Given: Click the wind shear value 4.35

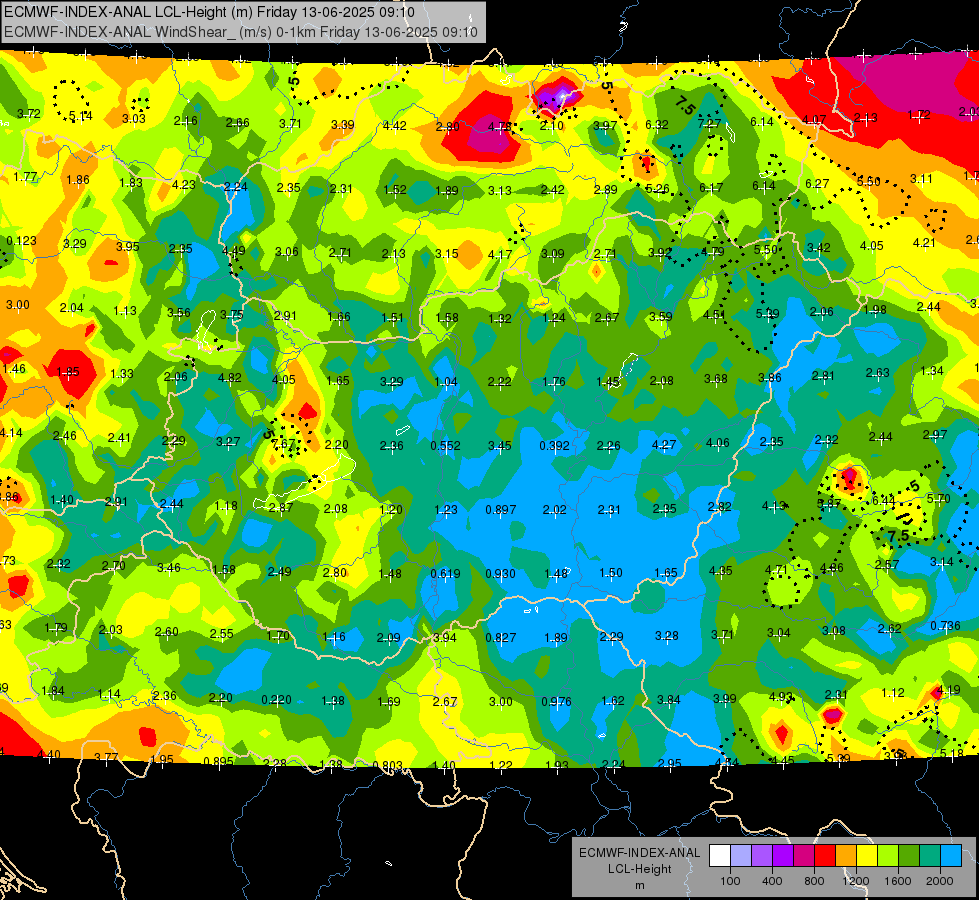Looking at the screenshot, I should pyautogui.click(x=721, y=570).
